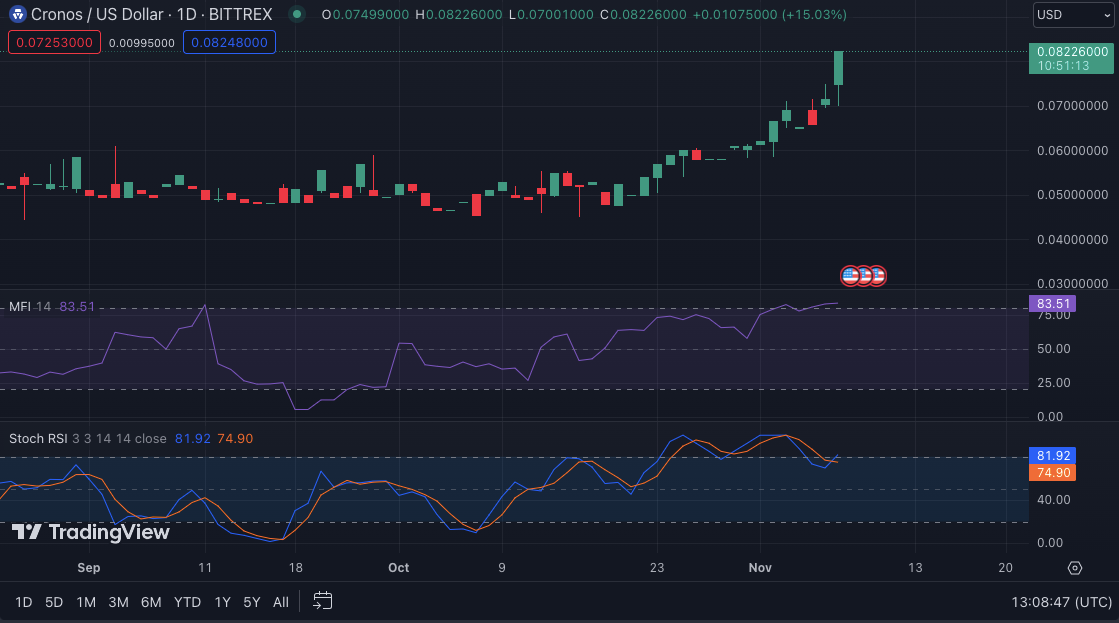Click the MFI value label 83.51

1052,303
